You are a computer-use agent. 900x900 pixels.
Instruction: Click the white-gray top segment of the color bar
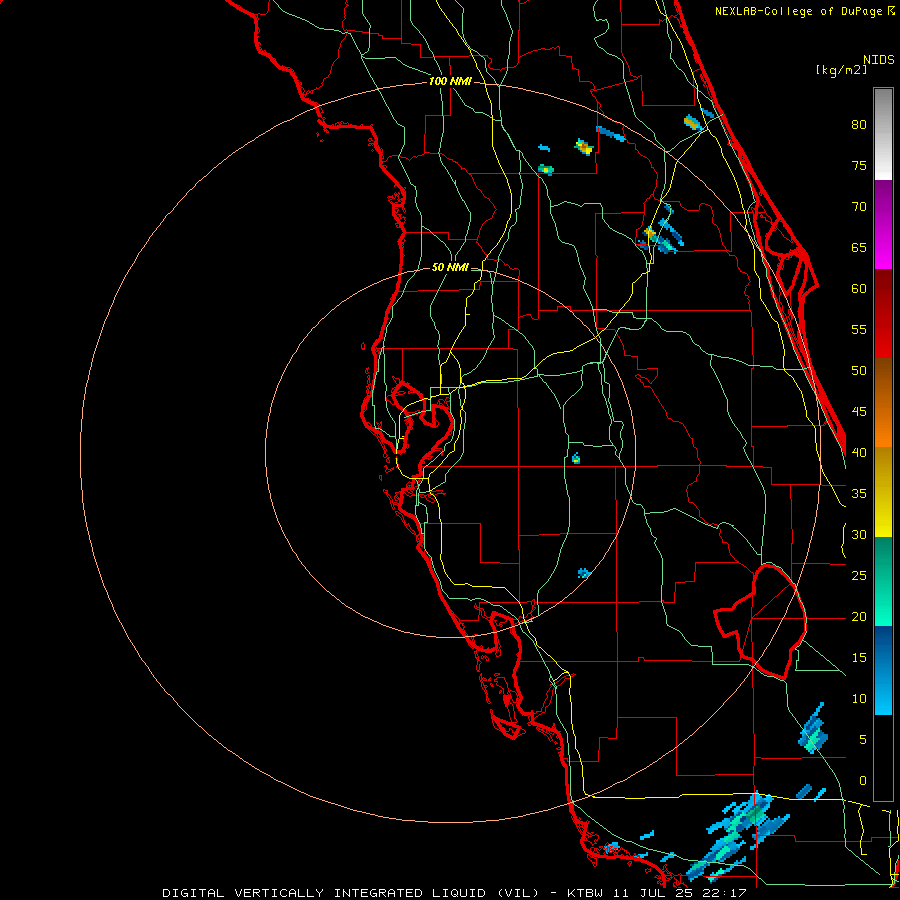coord(883,134)
